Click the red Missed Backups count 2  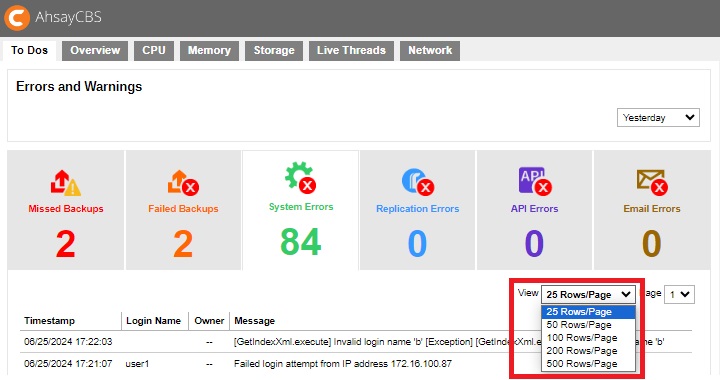66,244
